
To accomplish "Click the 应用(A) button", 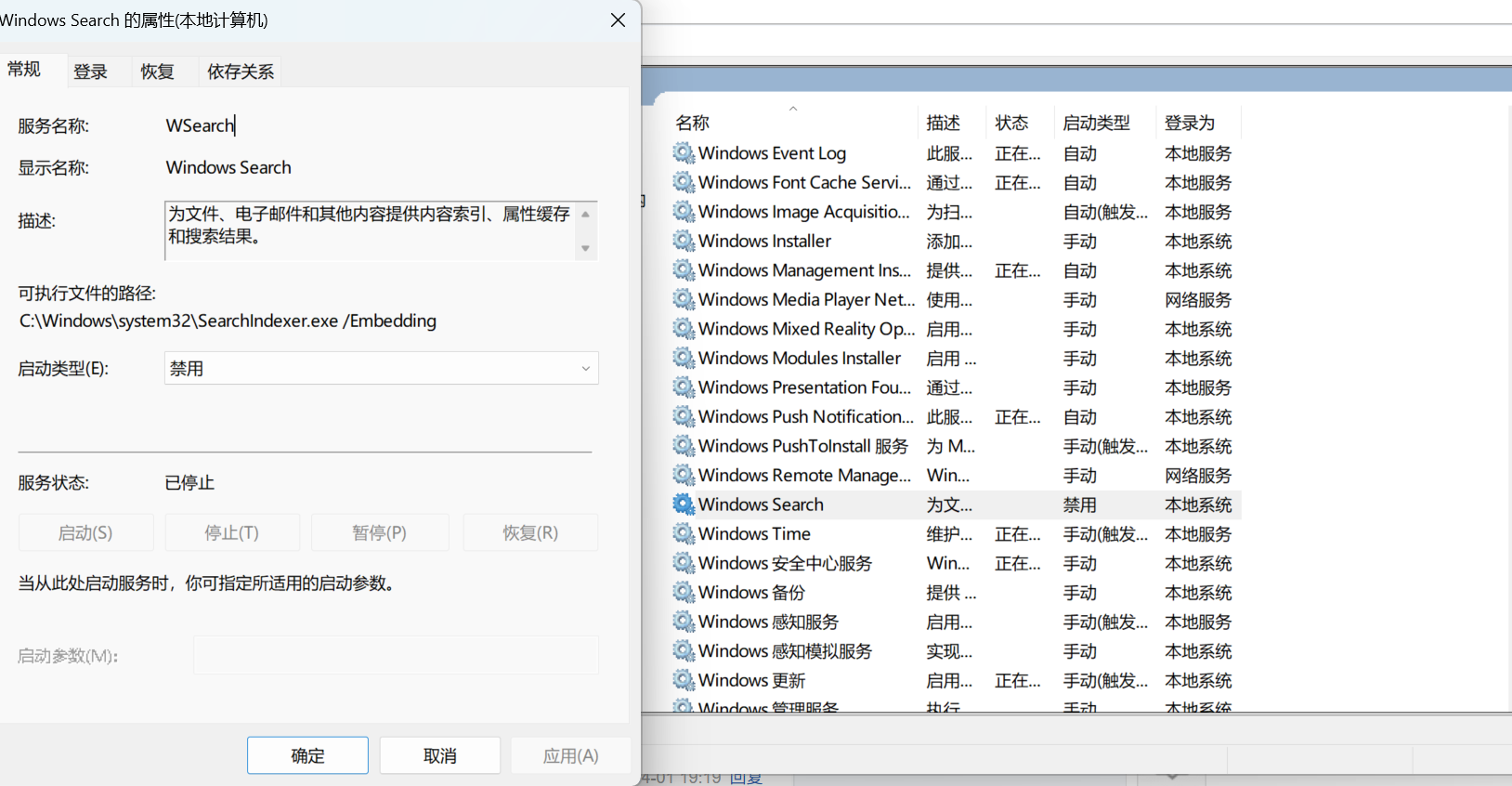I will pos(570,755).
